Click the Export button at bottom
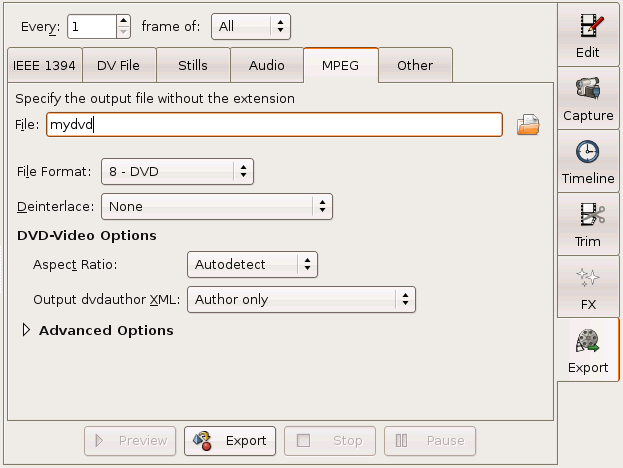This screenshot has width=623, height=468. (230, 440)
